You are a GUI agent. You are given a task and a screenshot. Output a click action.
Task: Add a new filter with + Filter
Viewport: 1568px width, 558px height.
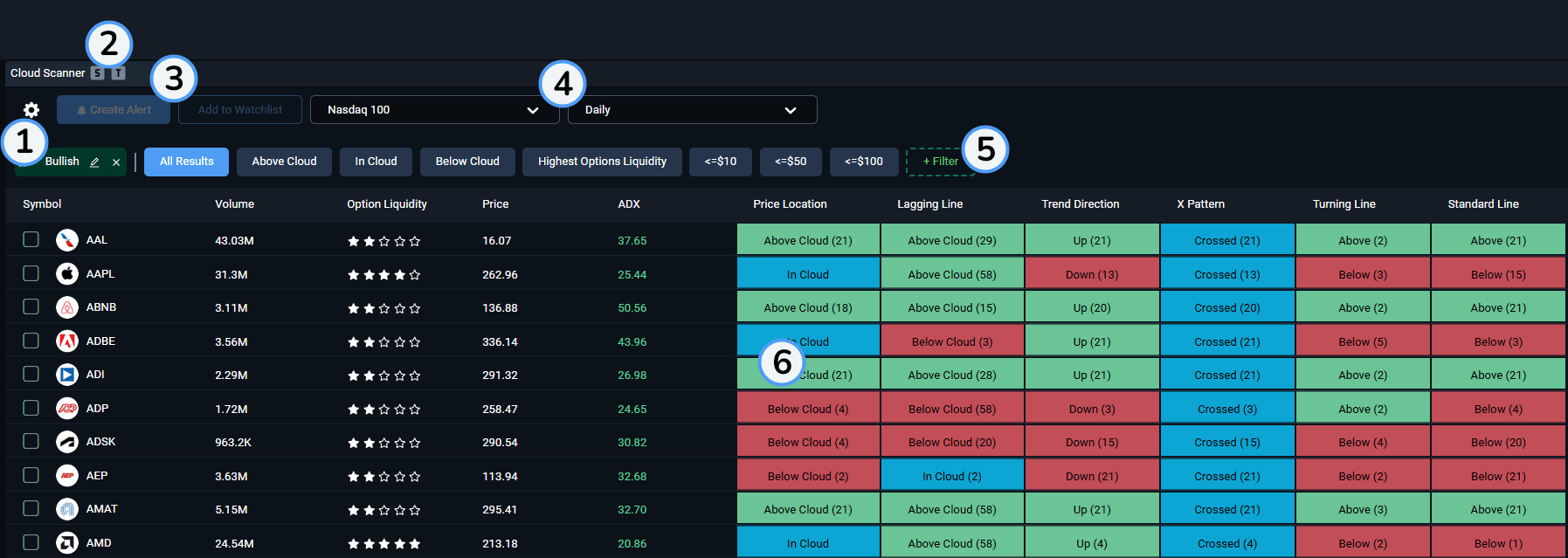941,162
